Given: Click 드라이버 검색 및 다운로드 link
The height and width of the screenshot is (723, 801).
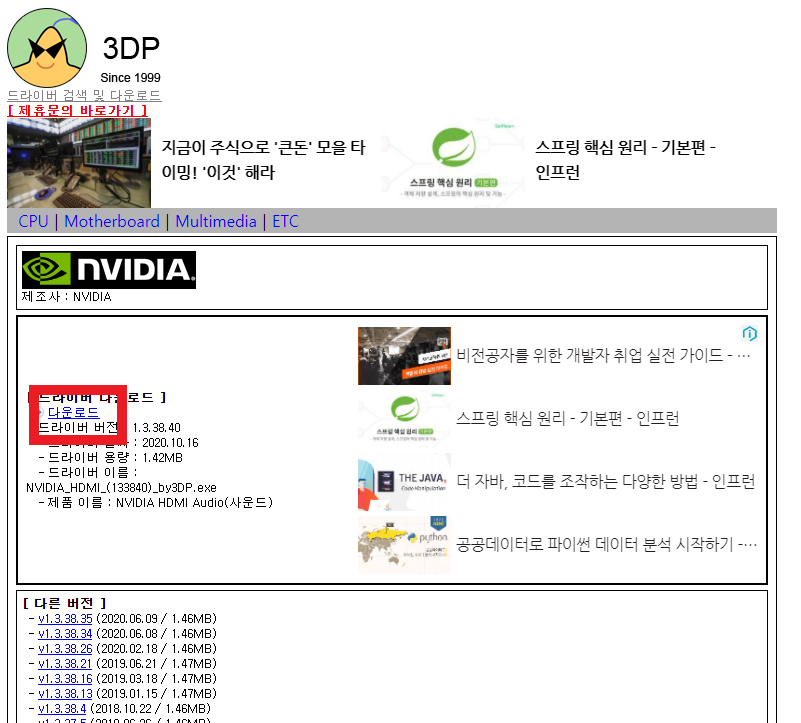Looking at the screenshot, I should click(x=84, y=96).
